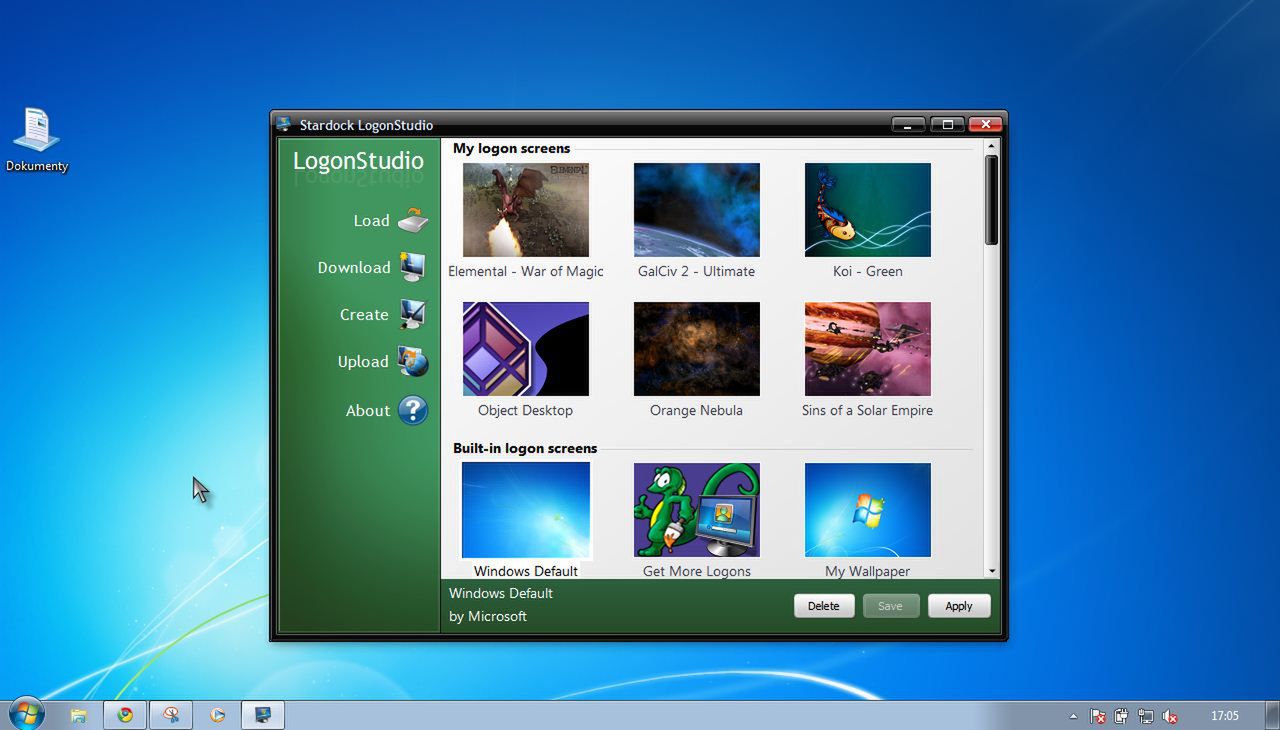Viewport: 1280px width, 730px height.
Task: Click the vertical scrollbar thumb
Action: [x=992, y=200]
